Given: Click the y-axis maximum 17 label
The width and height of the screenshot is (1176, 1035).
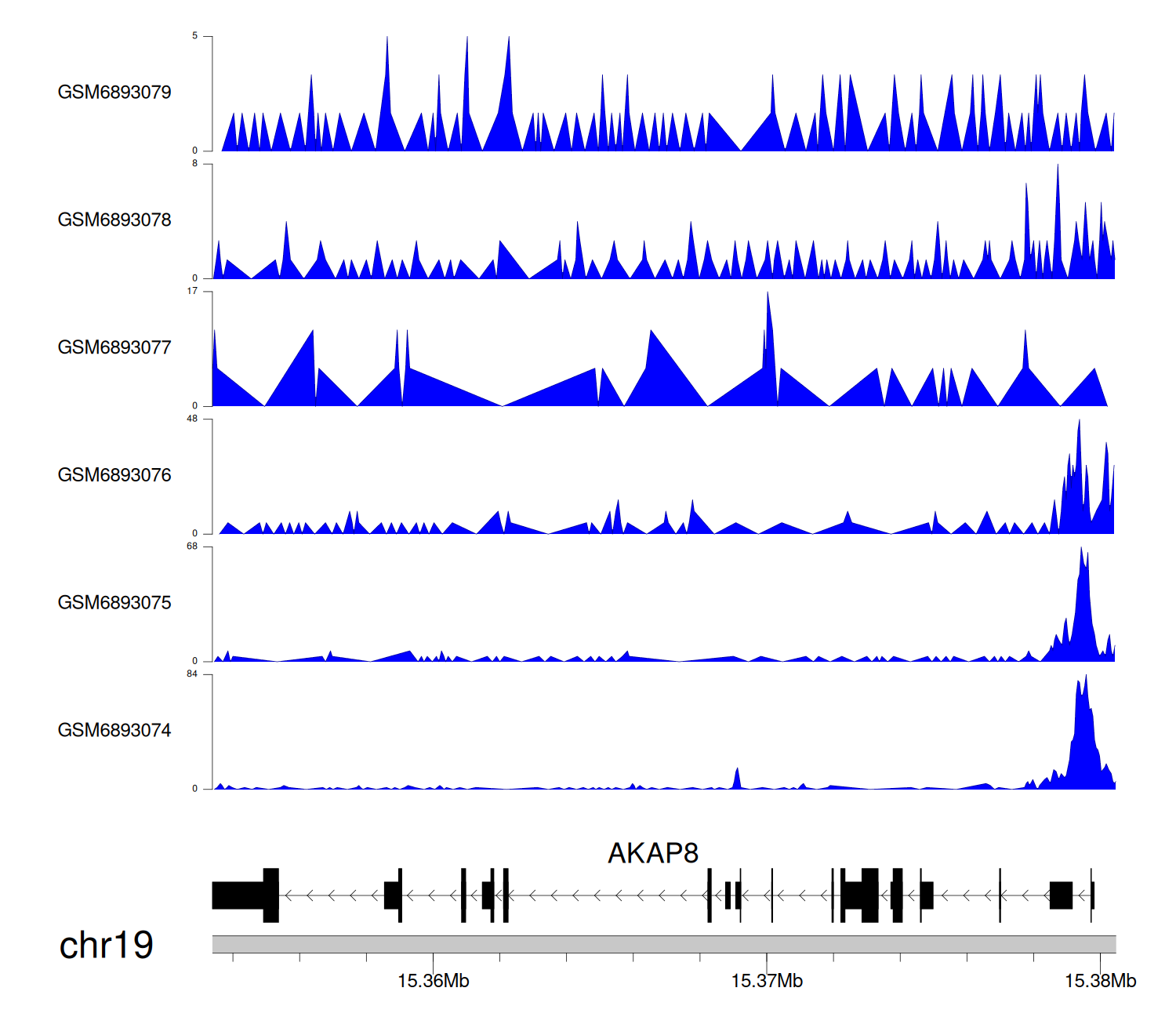Looking at the screenshot, I should 192,291.
